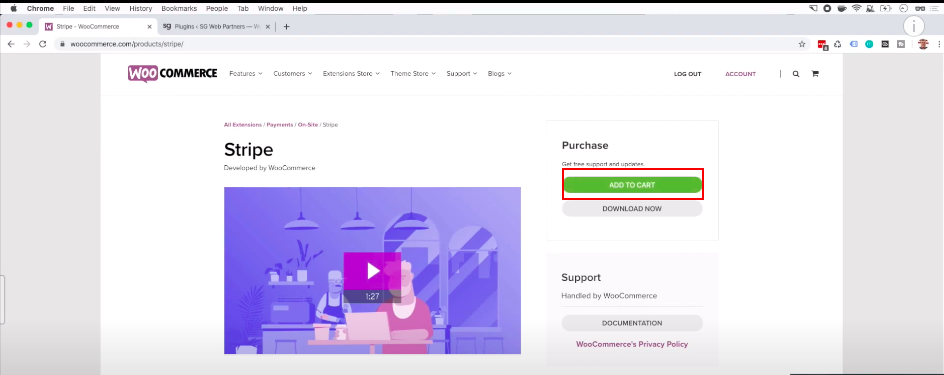Open the Help menu
This screenshot has width=944, height=375.
click(300, 8)
